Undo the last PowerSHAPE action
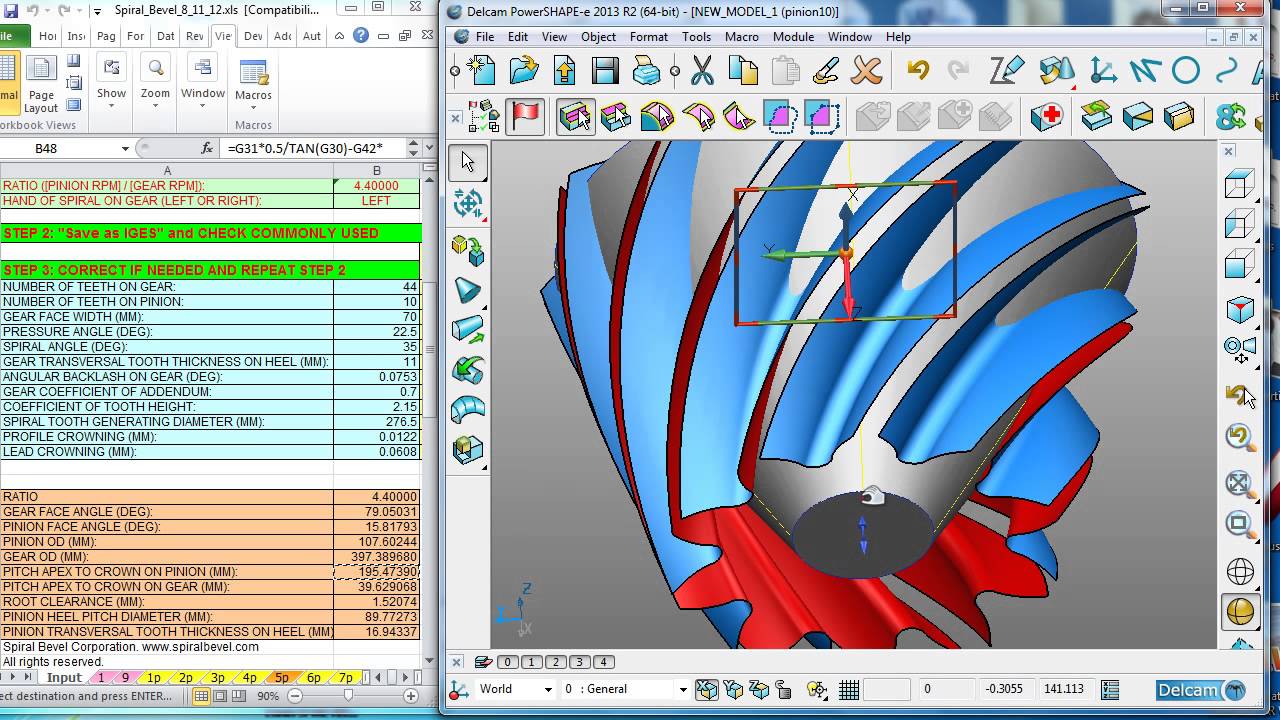 tap(918, 71)
